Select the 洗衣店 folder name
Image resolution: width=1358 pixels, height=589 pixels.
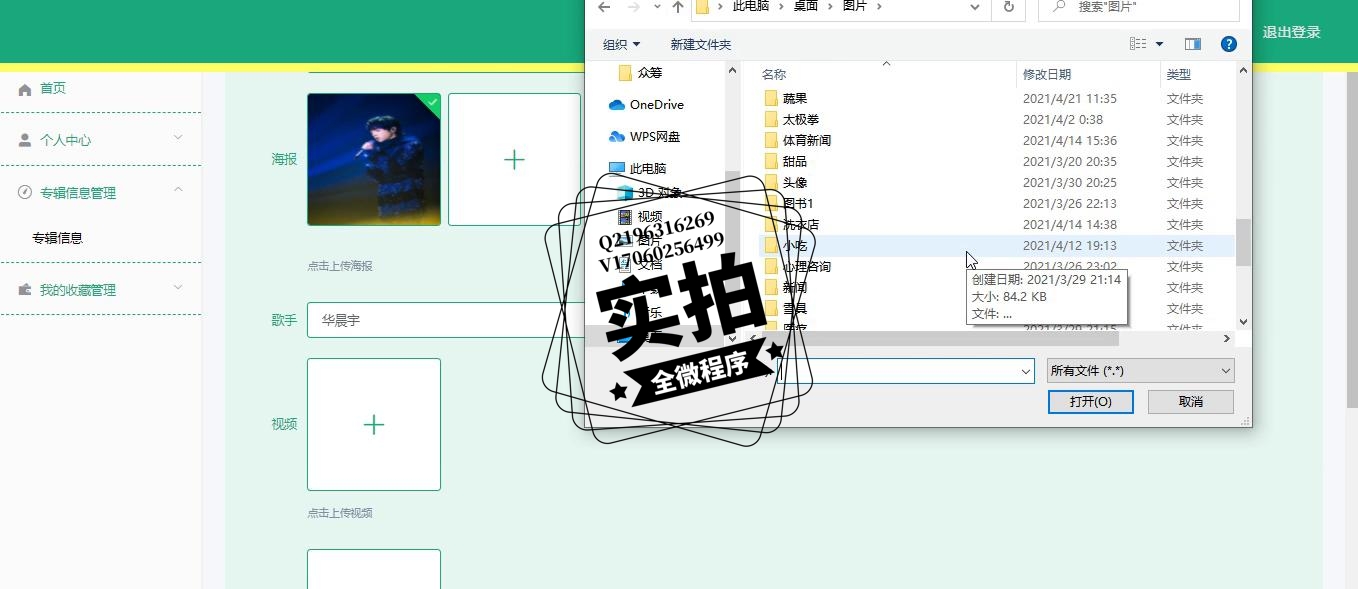[x=801, y=224]
